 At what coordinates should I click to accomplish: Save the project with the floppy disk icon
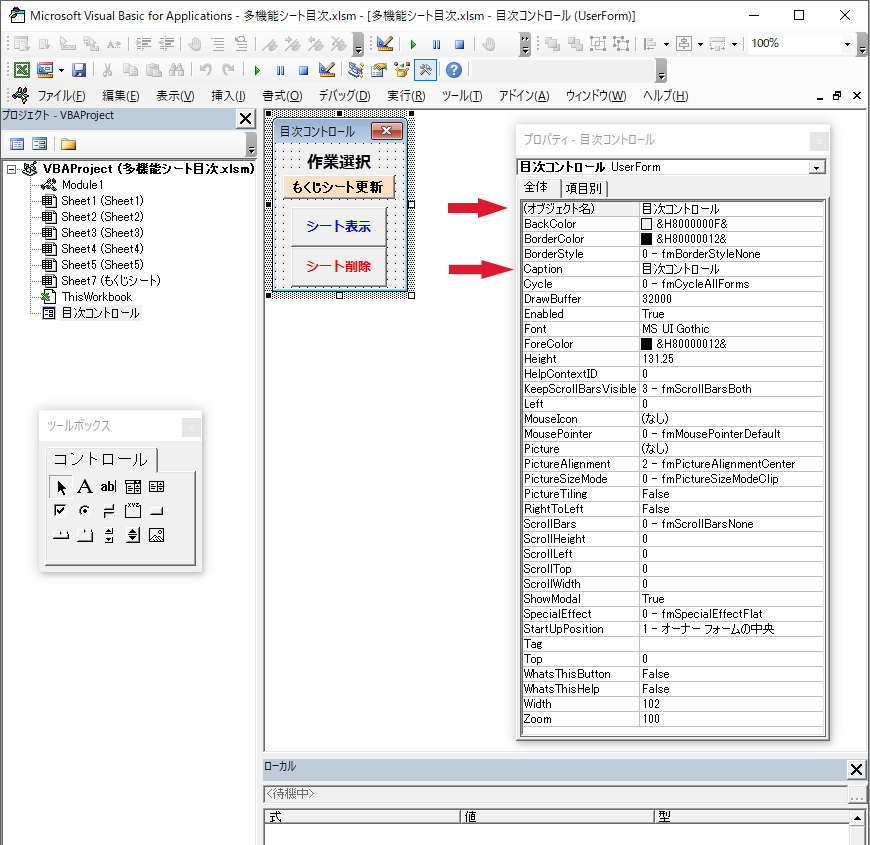[x=79, y=70]
